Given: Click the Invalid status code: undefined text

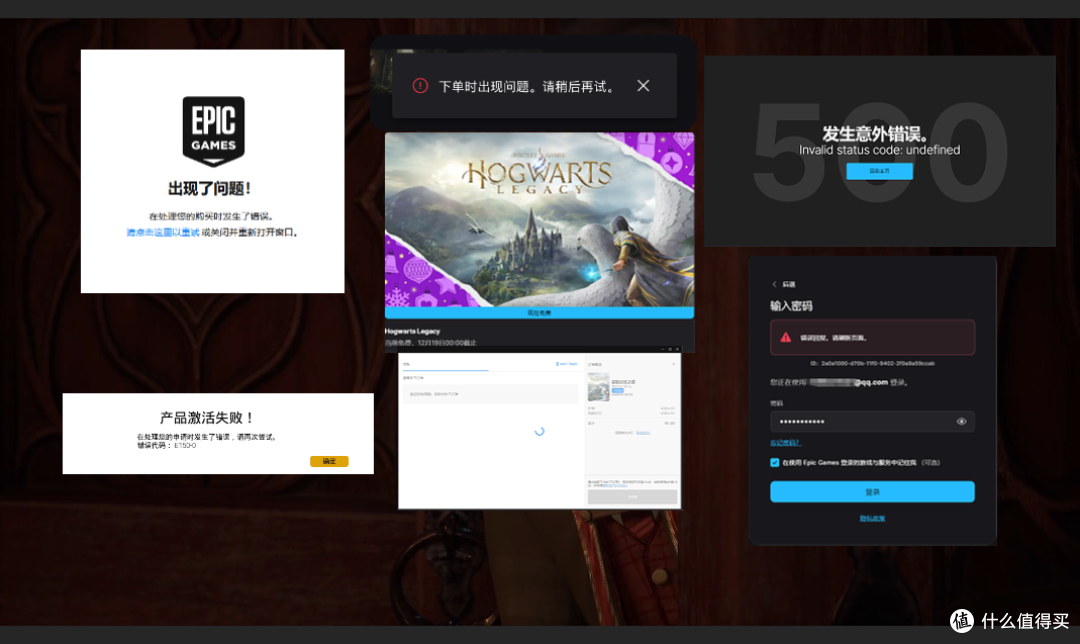Looking at the screenshot, I should click(x=880, y=150).
